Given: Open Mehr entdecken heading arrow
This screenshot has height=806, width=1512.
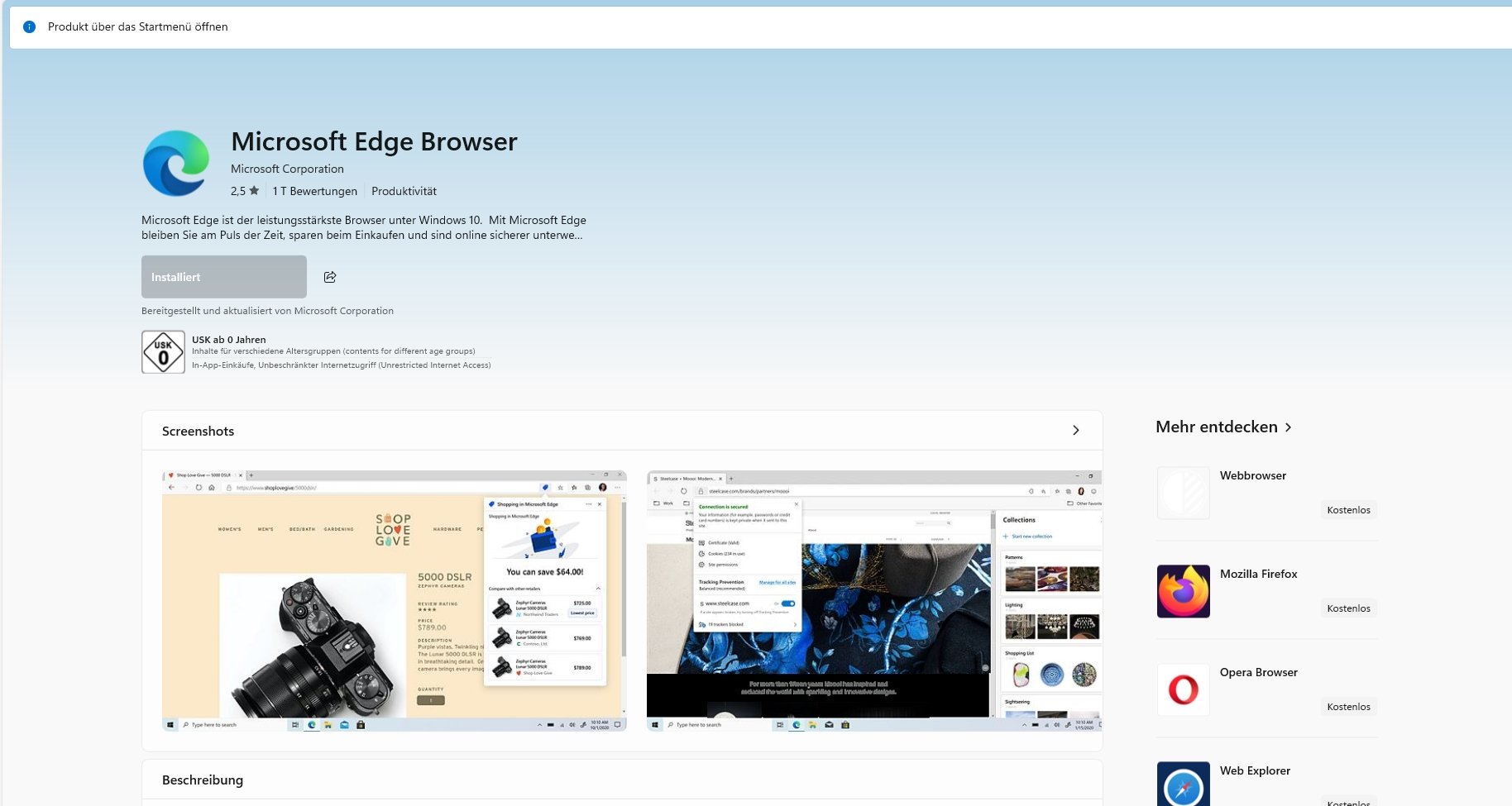Looking at the screenshot, I should tap(1288, 427).
